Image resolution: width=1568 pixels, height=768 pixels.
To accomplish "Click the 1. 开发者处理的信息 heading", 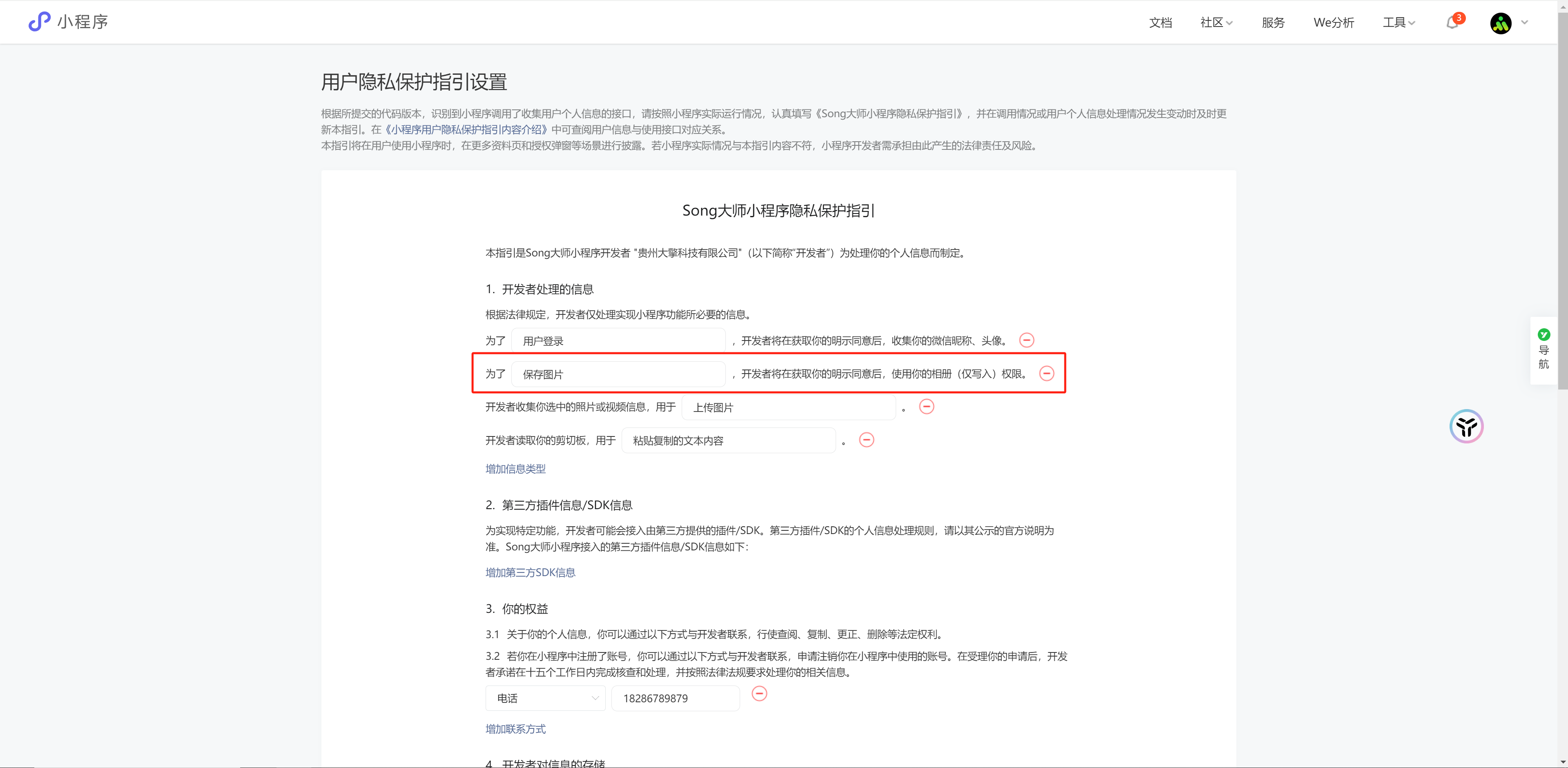I will tap(539, 289).
